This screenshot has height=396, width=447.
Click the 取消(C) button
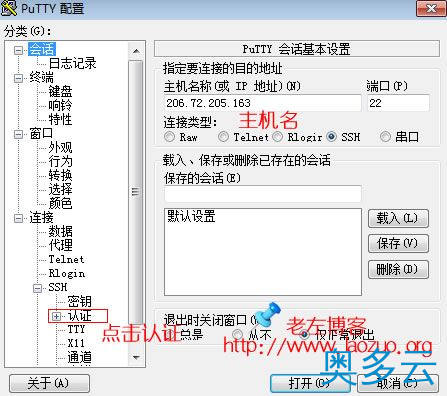(x=398, y=383)
